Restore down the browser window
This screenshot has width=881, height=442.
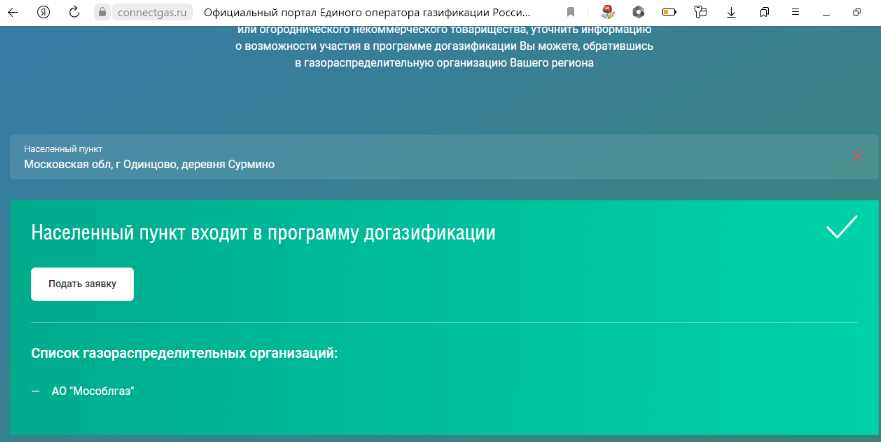[x=857, y=12]
